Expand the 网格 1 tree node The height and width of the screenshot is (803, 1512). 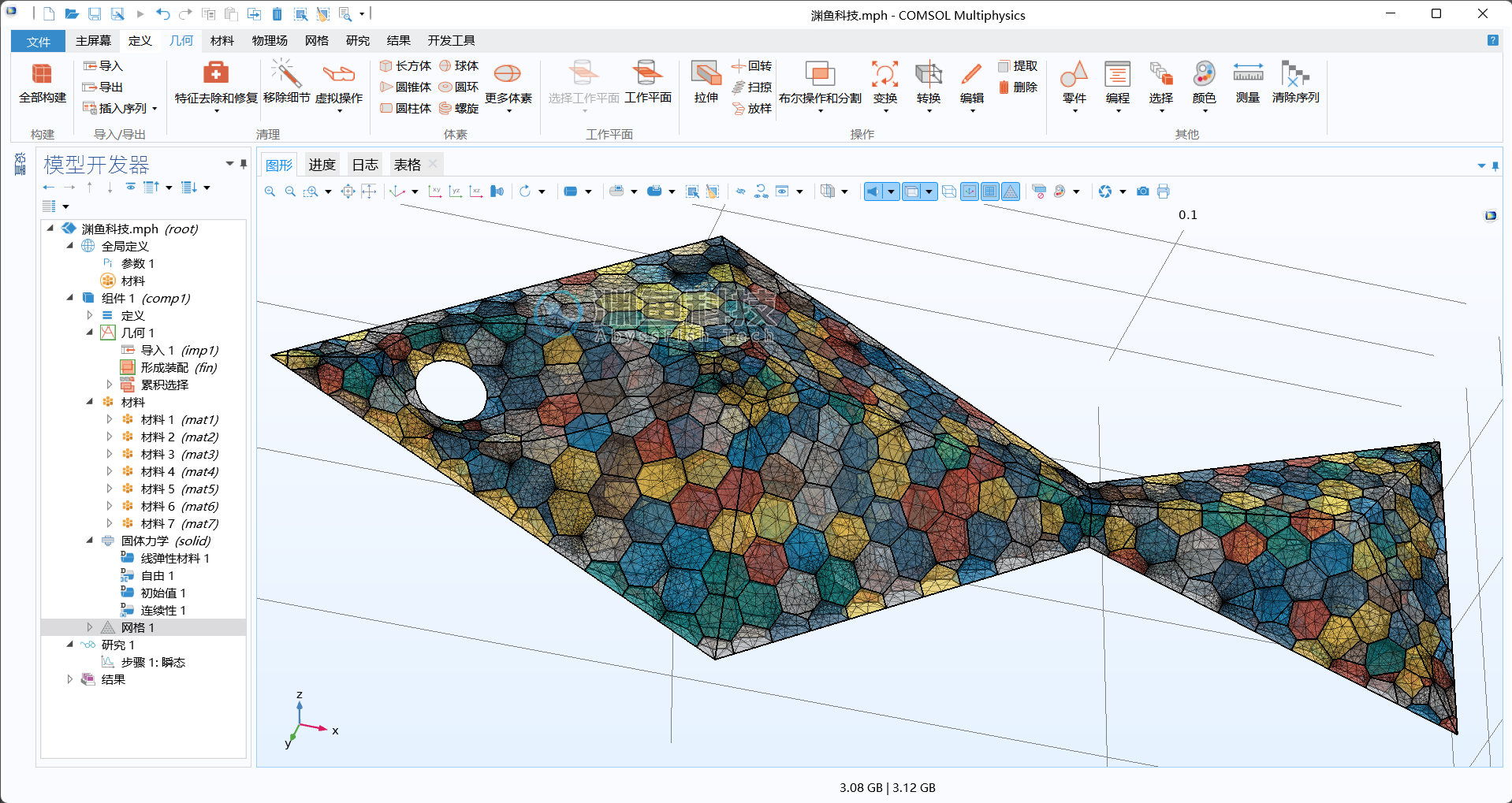[x=90, y=627]
